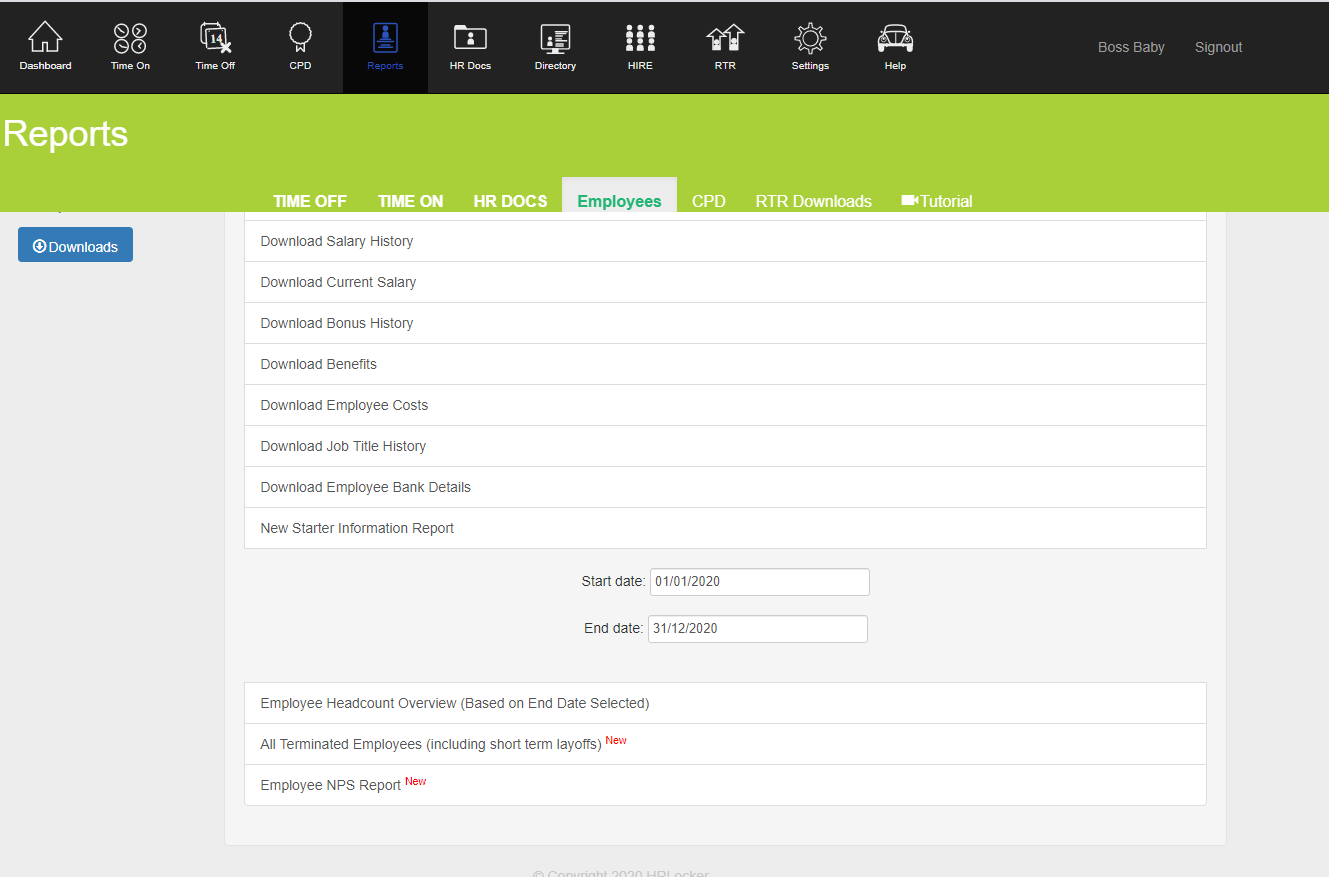The width and height of the screenshot is (1329, 877).
Task: Switch to the RTR Downloads tab
Action: (813, 201)
